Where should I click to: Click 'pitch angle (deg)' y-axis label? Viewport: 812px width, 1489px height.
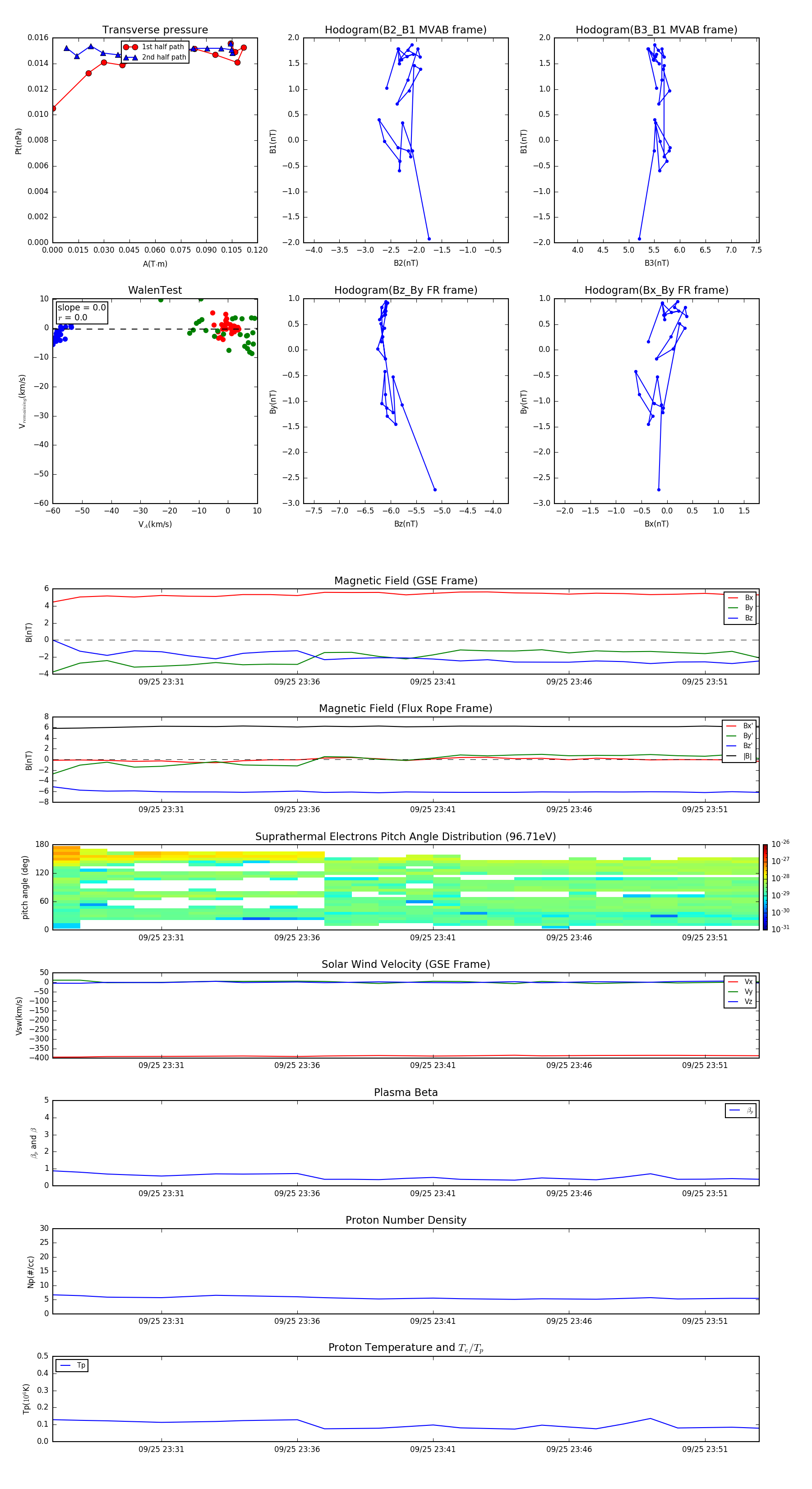(25, 887)
